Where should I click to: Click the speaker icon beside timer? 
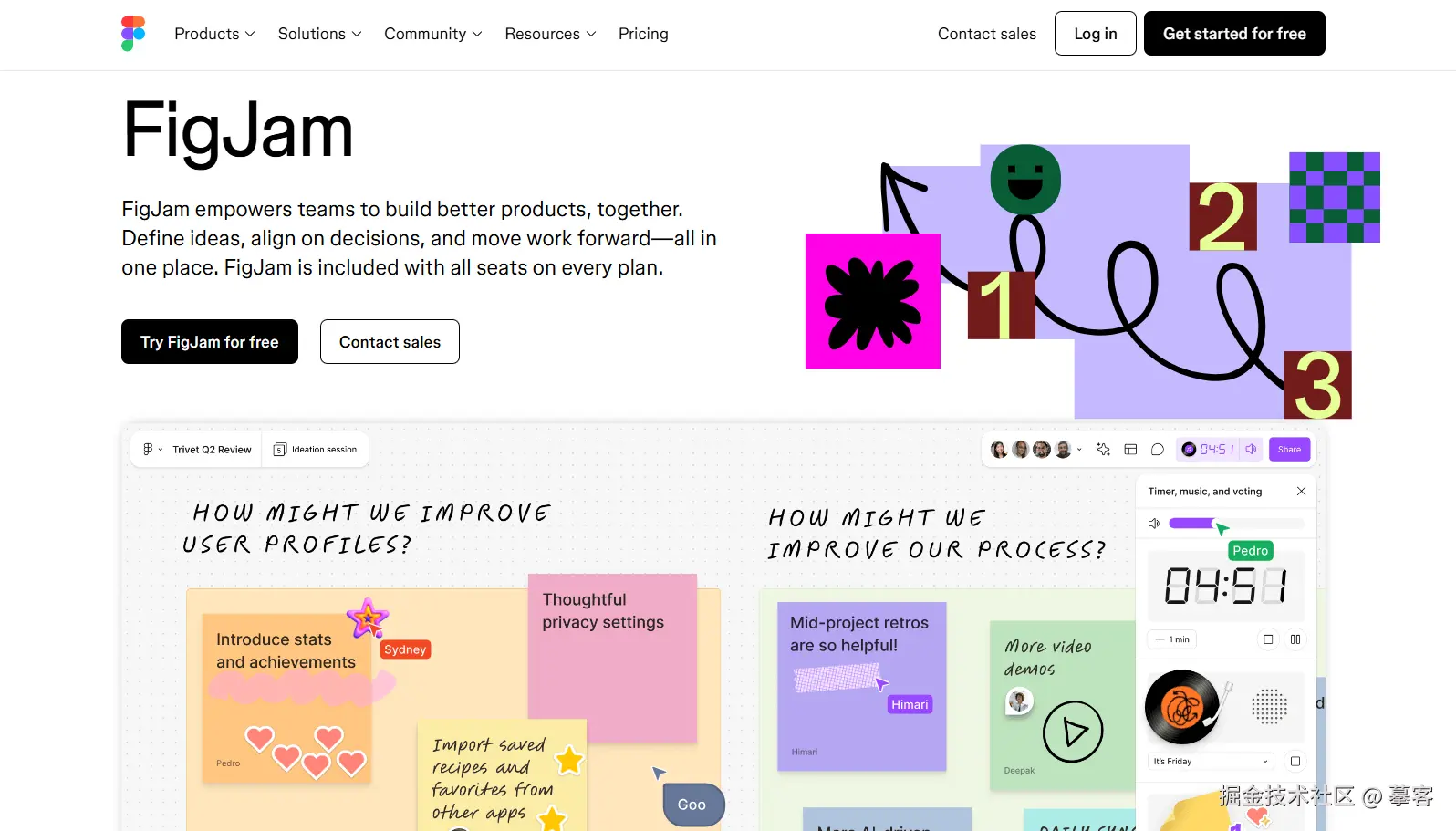(x=1252, y=450)
